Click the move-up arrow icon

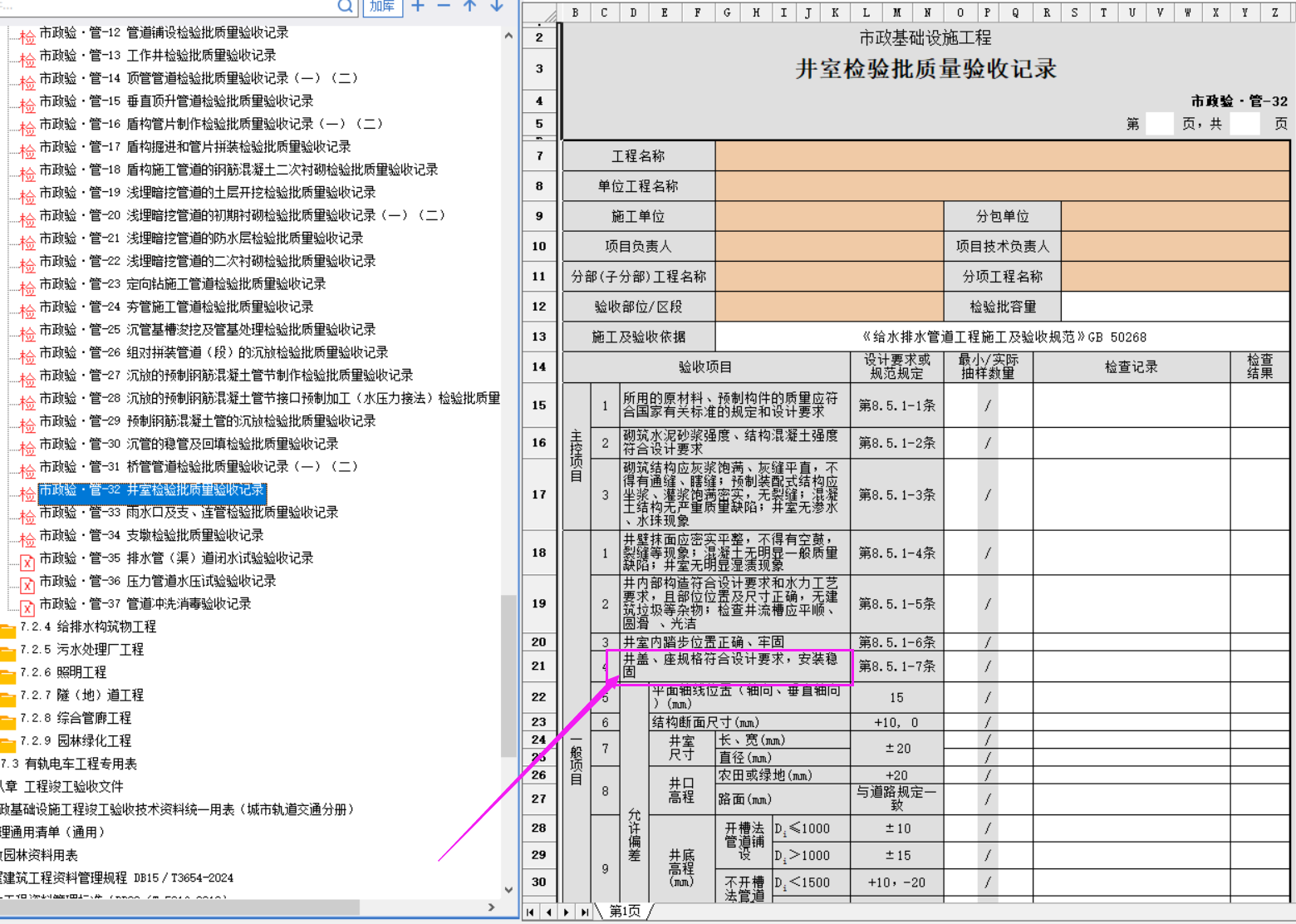tap(470, 7)
